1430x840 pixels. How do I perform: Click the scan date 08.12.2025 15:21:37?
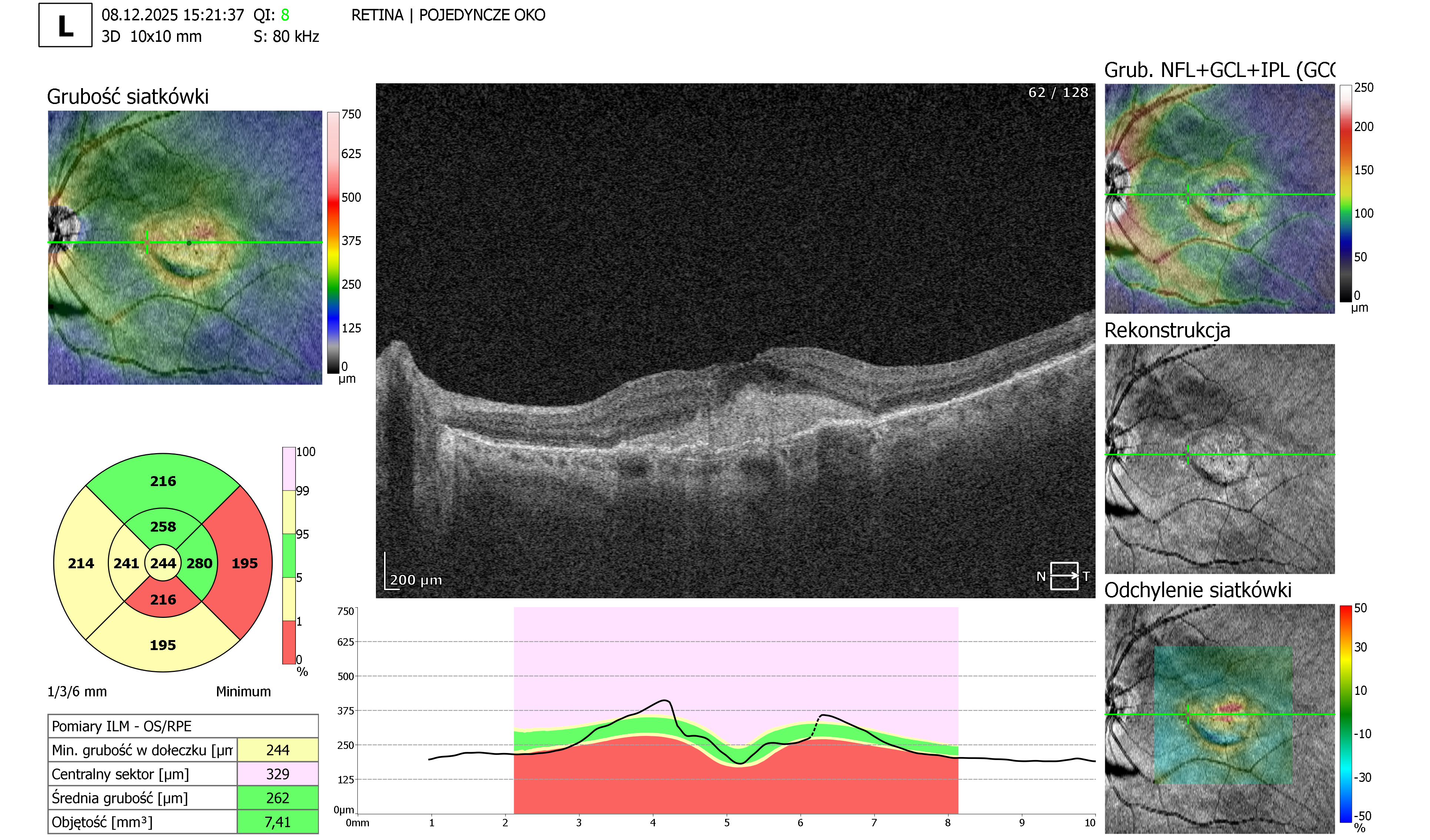coord(173,15)
